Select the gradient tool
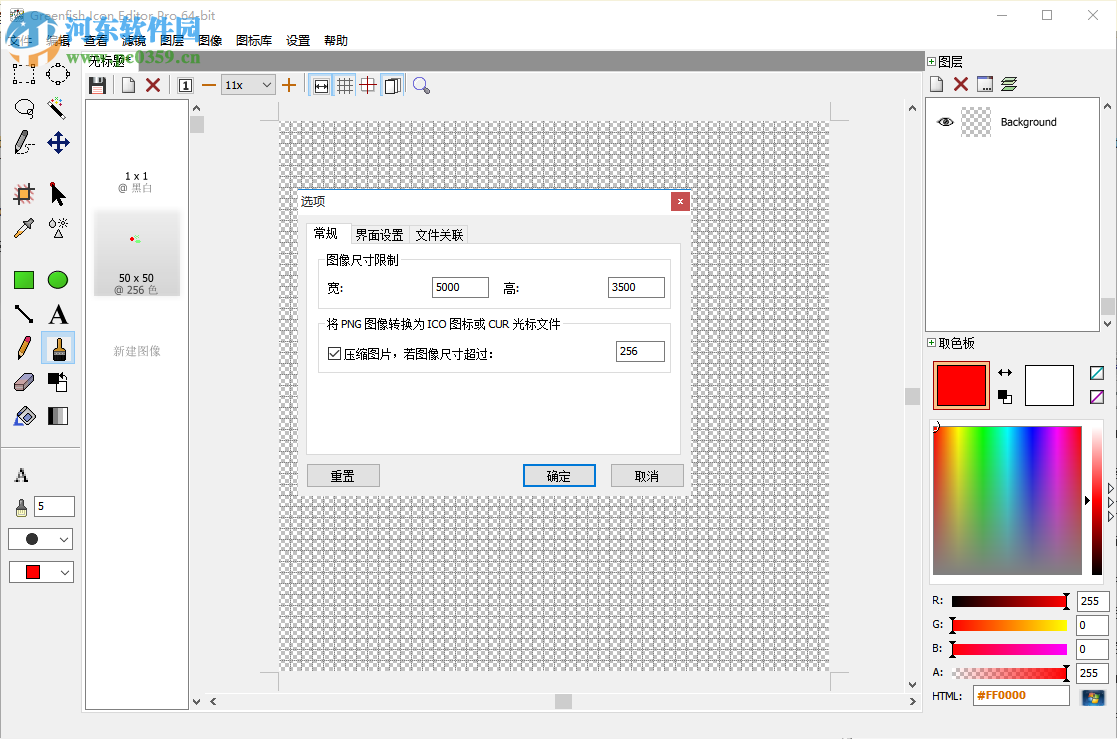The image size is (1117, 739). coord(57,415)
